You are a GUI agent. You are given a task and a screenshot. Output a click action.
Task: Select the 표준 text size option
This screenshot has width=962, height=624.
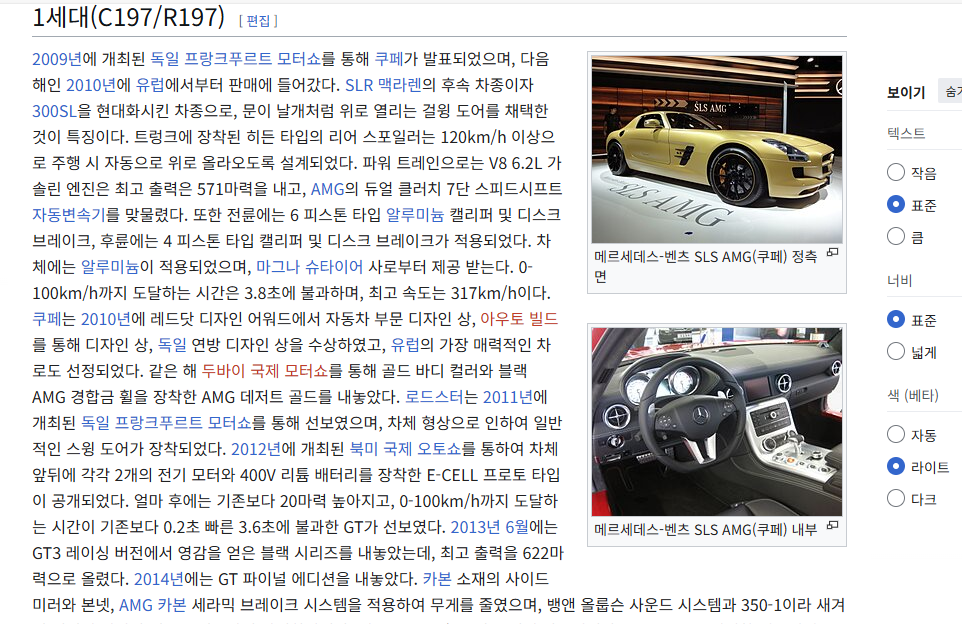click(x=896, y=204)
